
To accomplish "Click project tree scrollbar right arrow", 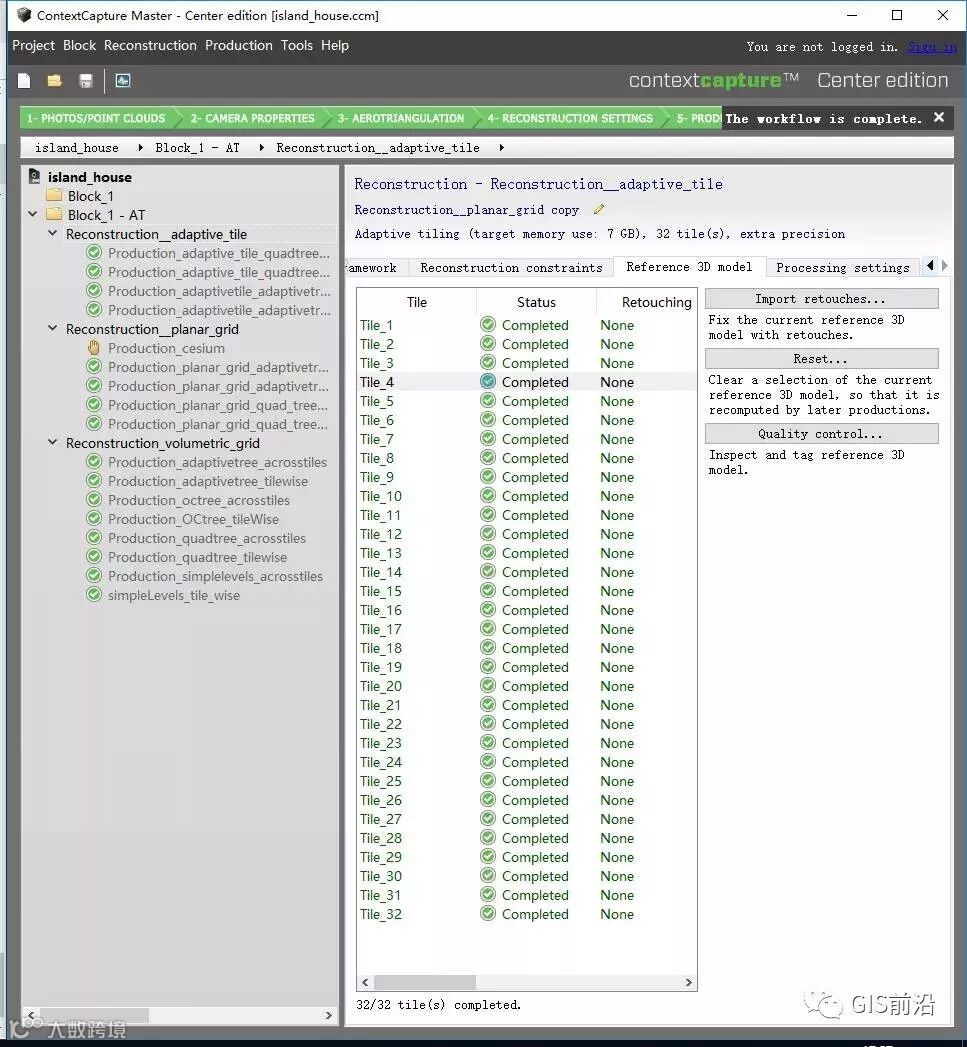I will point(329,1016).
